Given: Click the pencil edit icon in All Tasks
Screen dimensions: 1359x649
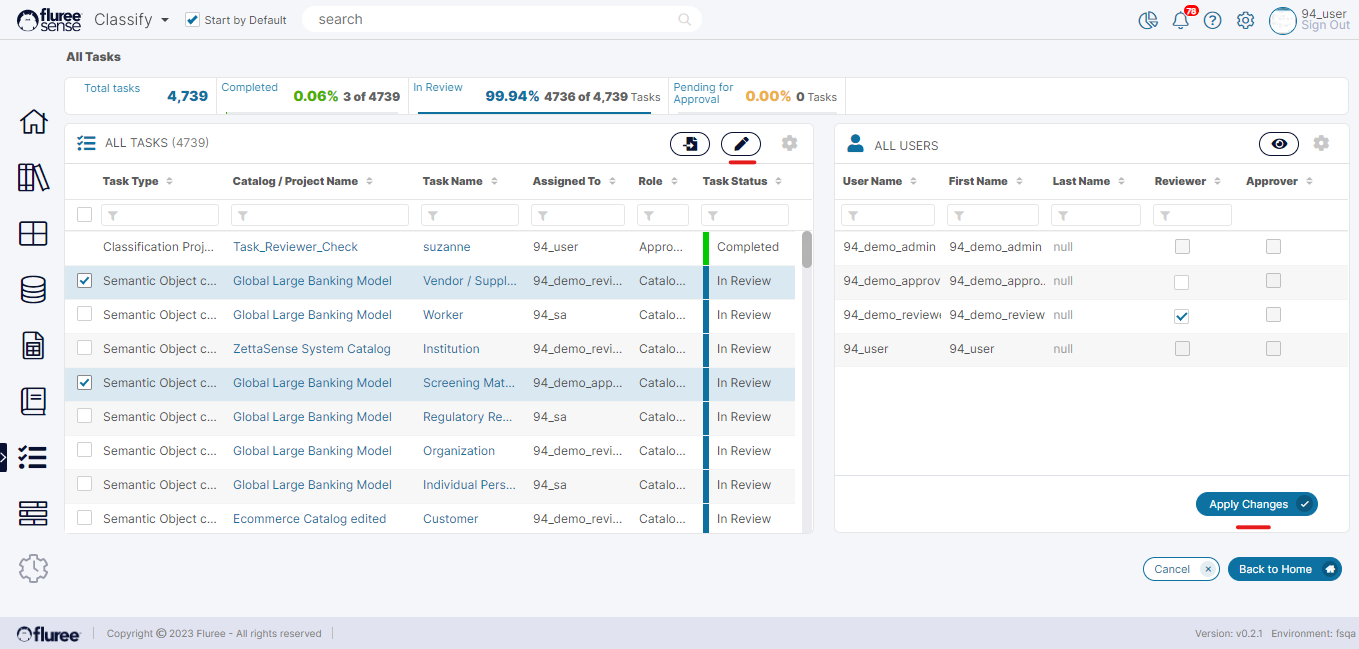Looking at the screenshot, I should [741, 144].
